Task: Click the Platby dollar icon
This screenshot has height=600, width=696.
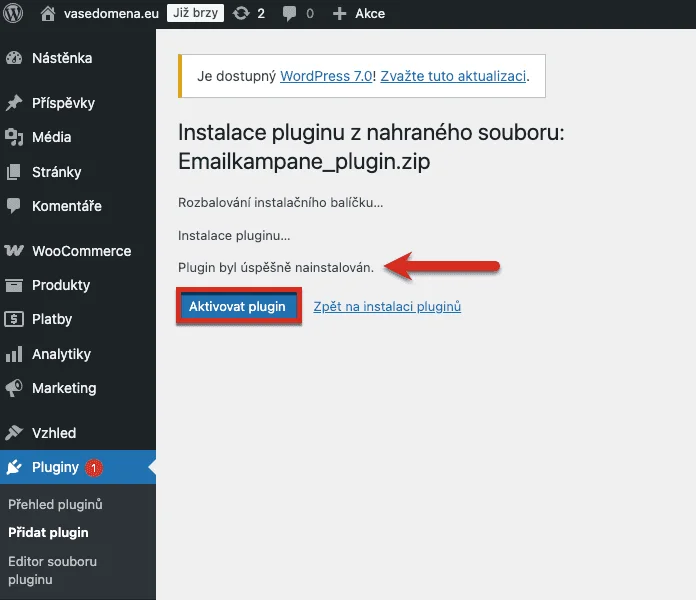Action: [14, 319]
